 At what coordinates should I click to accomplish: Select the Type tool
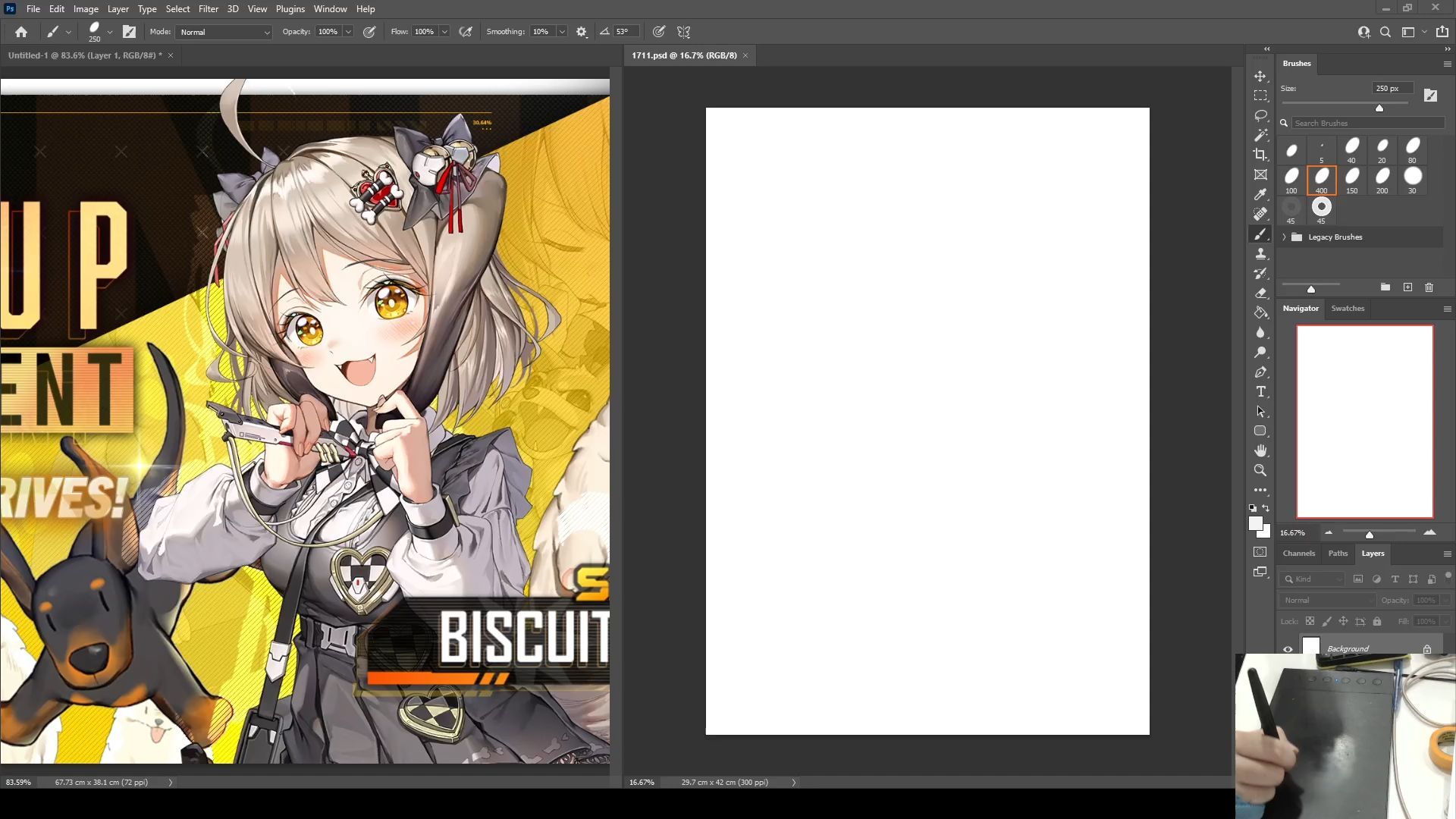(1260, 392)
